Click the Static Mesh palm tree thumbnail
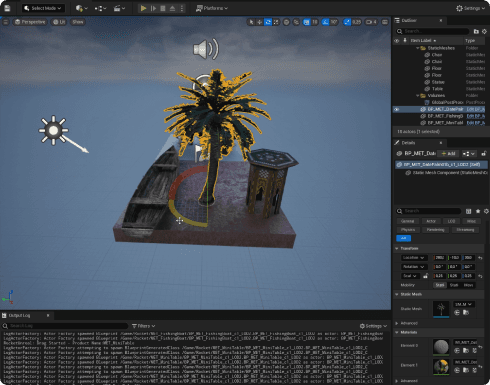This screenshot has width=490, height=385. pyautogui.click(x=441, y=309)
